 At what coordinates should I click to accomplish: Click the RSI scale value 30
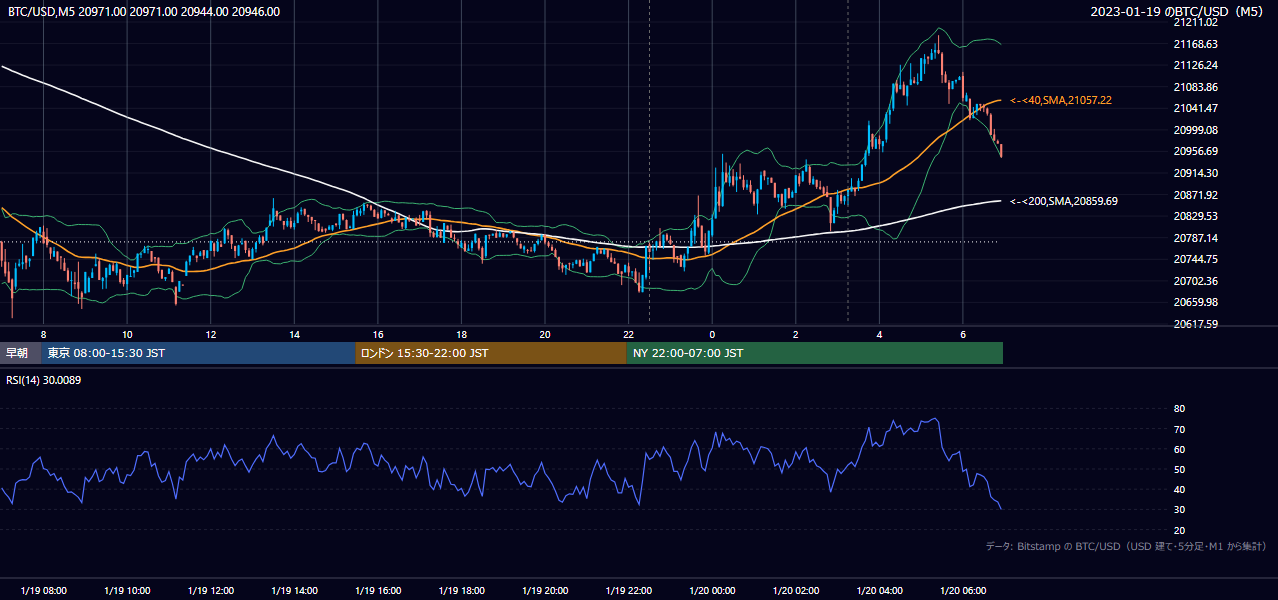pyautogui.click(x=1179, y=510)
